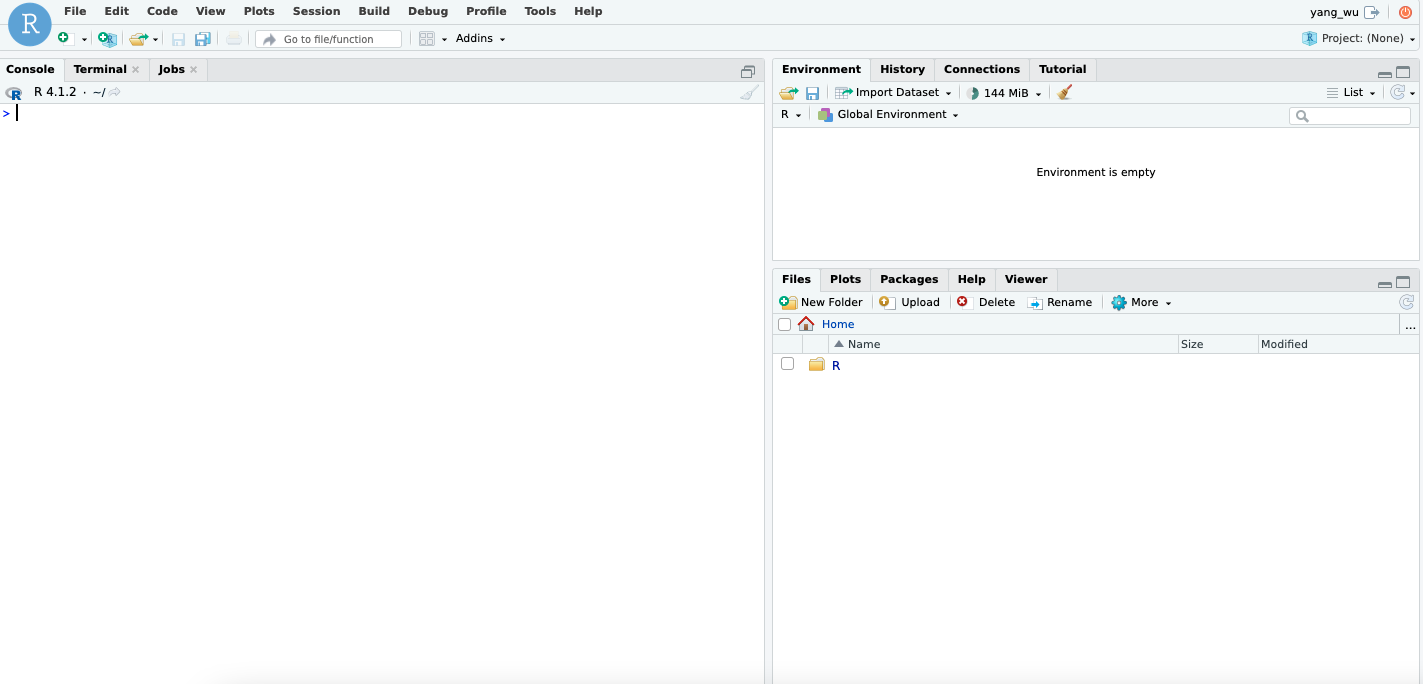Toggle the select-all files checkbox
Viewport: 1423px width, 684px height.
784,324
